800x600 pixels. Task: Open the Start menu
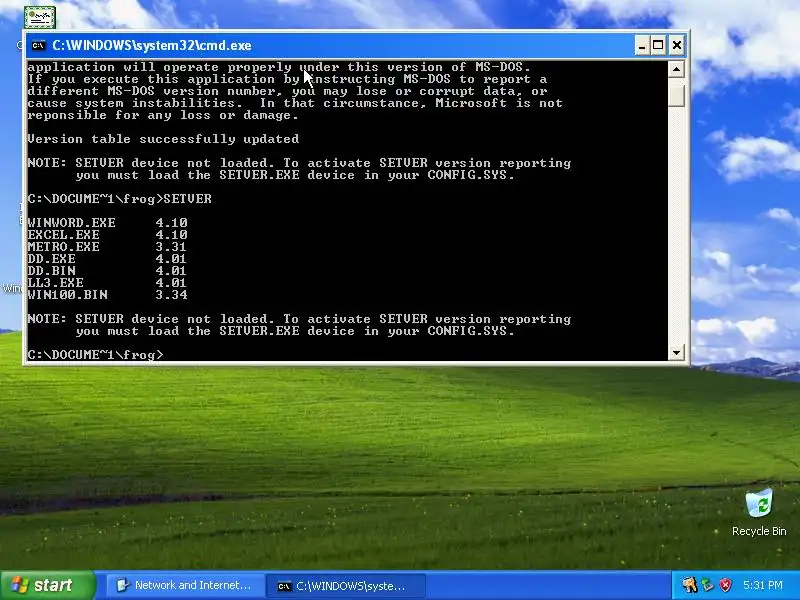tap(47, 585)
